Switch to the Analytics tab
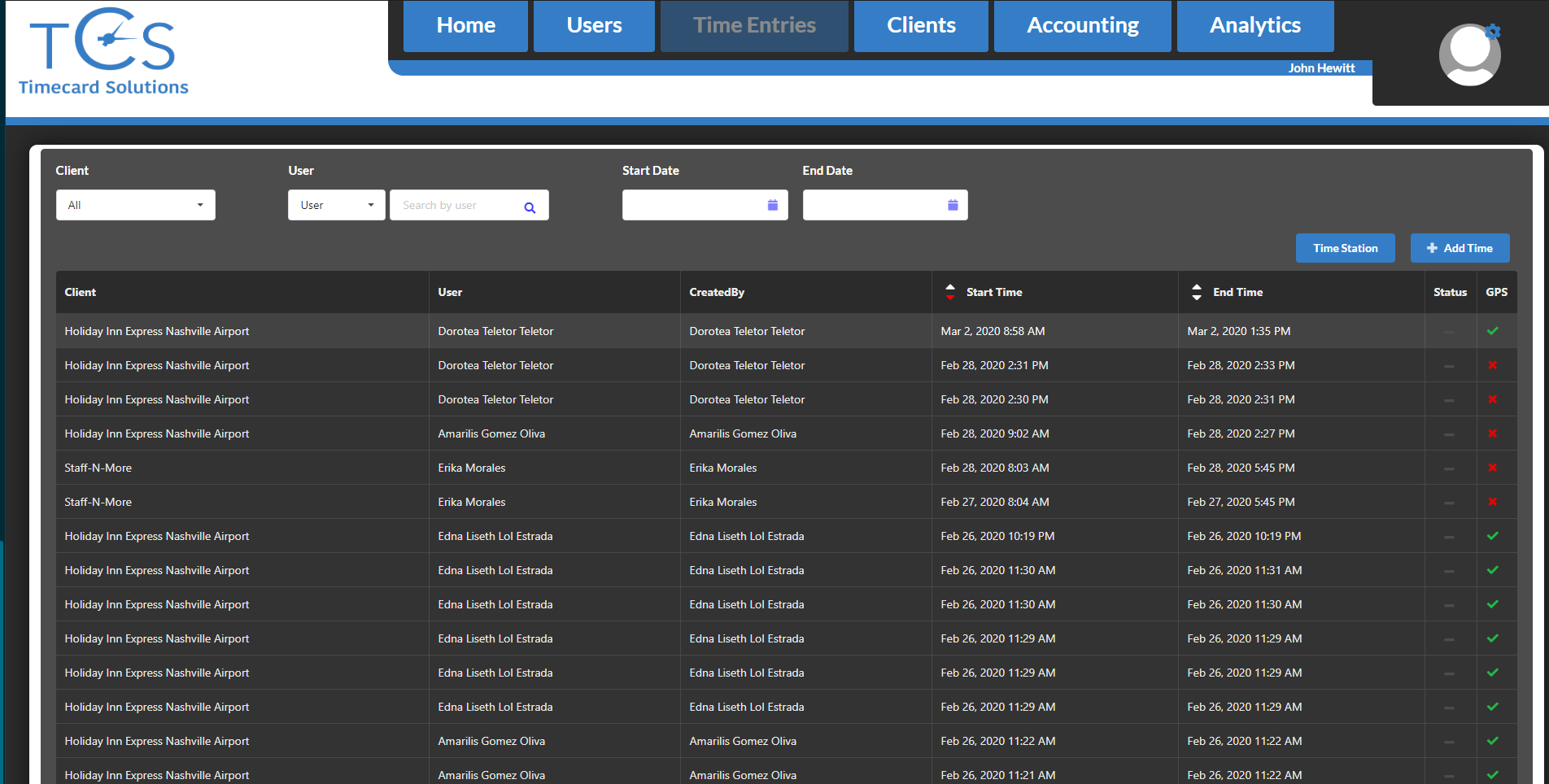Image resolution: width=1549 pixels, height=784 pixels. pyautogui.click(x=1254, y=26)
